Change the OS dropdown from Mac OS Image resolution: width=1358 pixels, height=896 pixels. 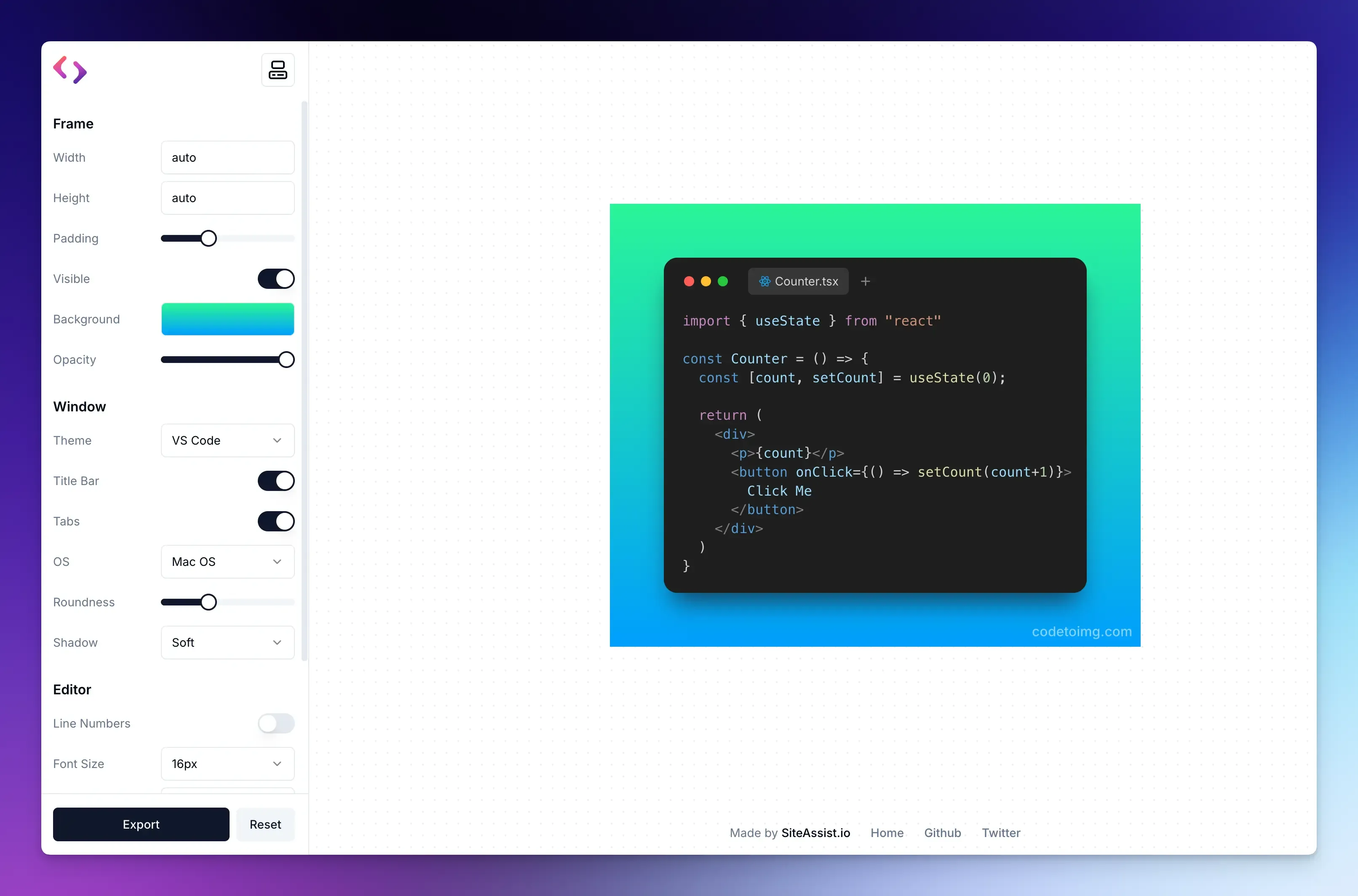[x=227, y=562]
